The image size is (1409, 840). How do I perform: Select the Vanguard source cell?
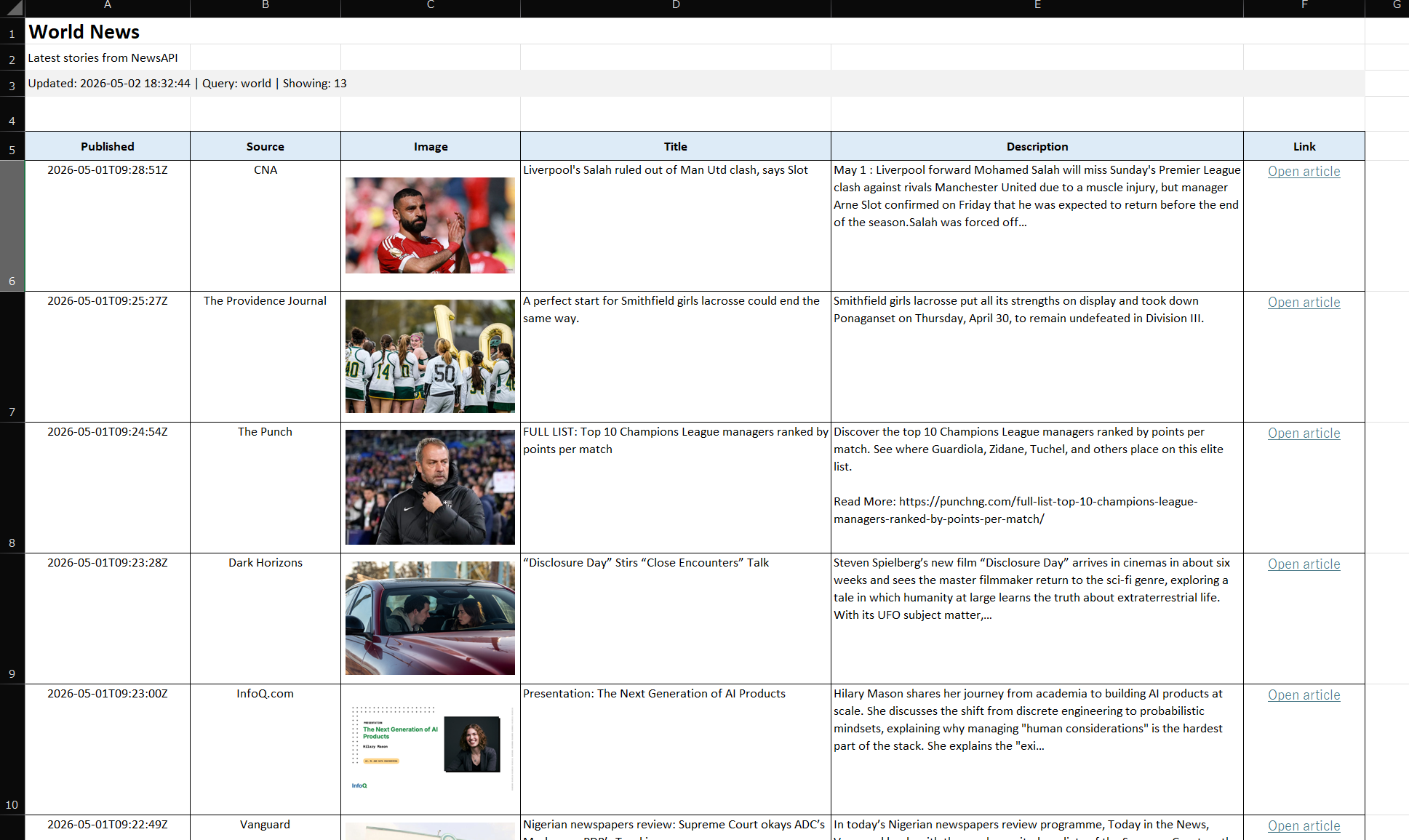(x=266, y=828)
